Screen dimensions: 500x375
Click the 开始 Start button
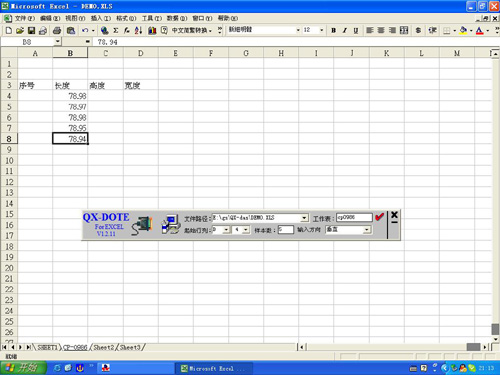click(x=23, y=368)
